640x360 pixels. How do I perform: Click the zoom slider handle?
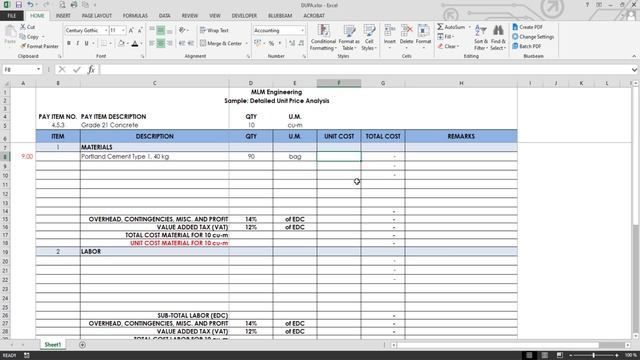point(593,355)
